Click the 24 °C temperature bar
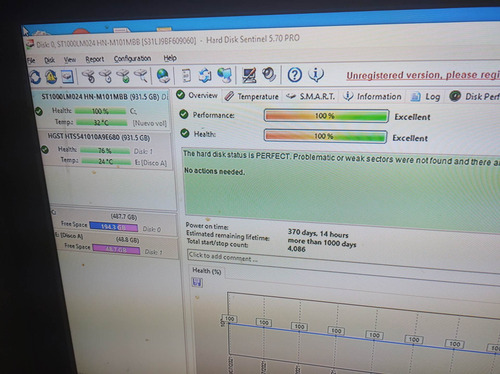 click(106, 162)
